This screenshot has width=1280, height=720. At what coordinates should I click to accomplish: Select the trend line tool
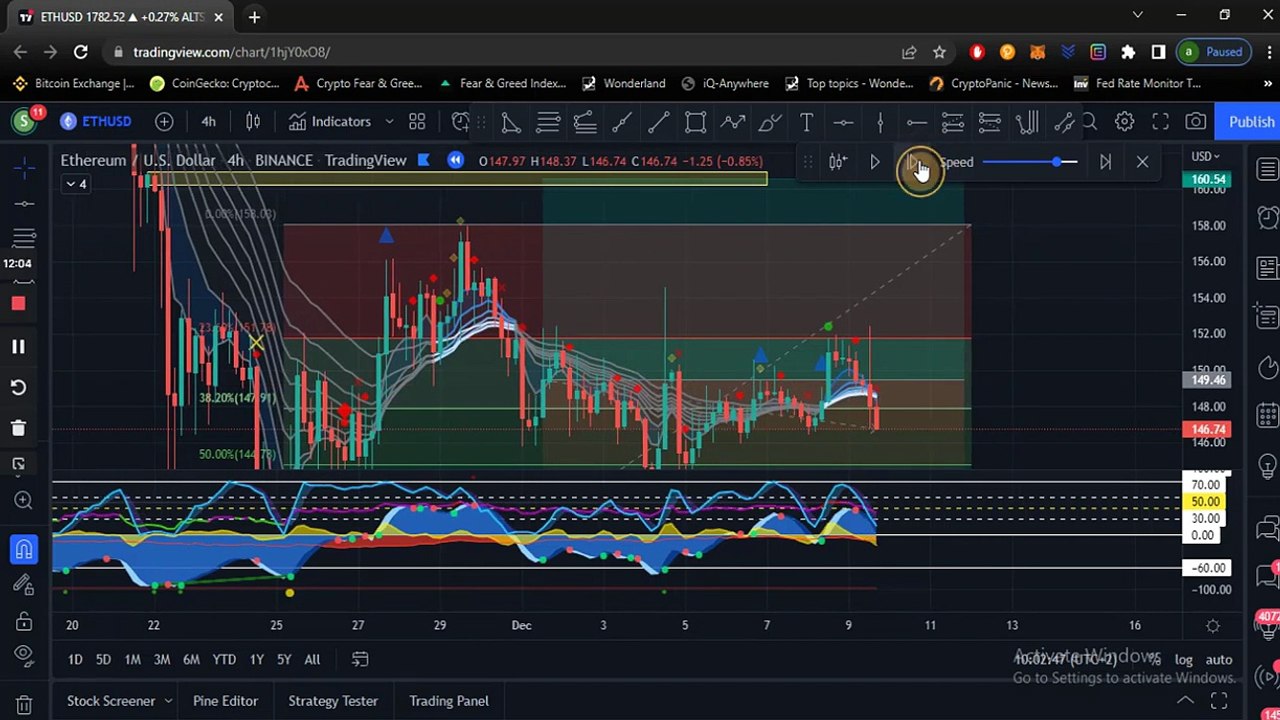(x=622, y=122)
